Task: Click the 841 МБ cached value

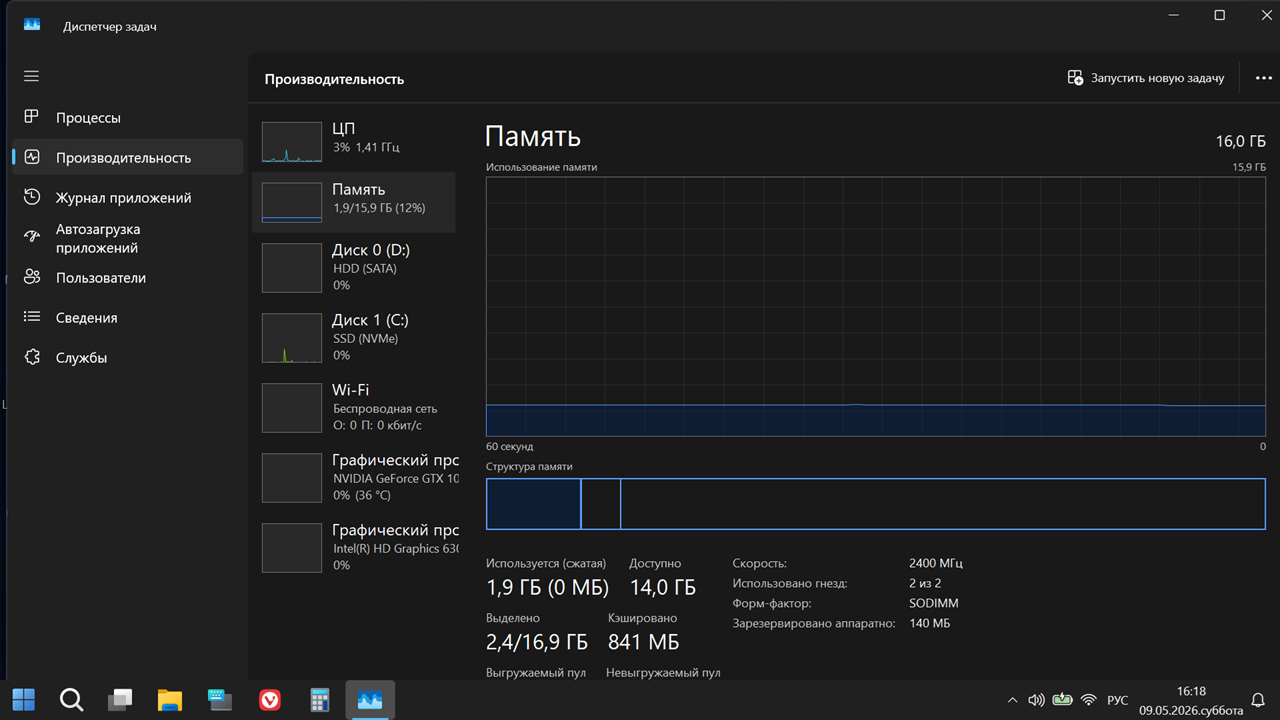Action: click(643, 641)
